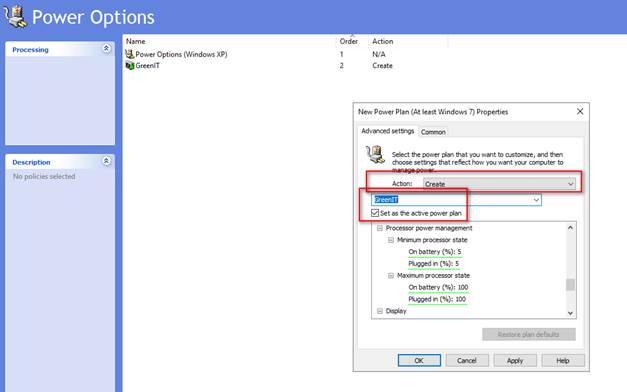627x392 pixels.
Task: Collapse the Description panel chevron
Action: [106, 161]
